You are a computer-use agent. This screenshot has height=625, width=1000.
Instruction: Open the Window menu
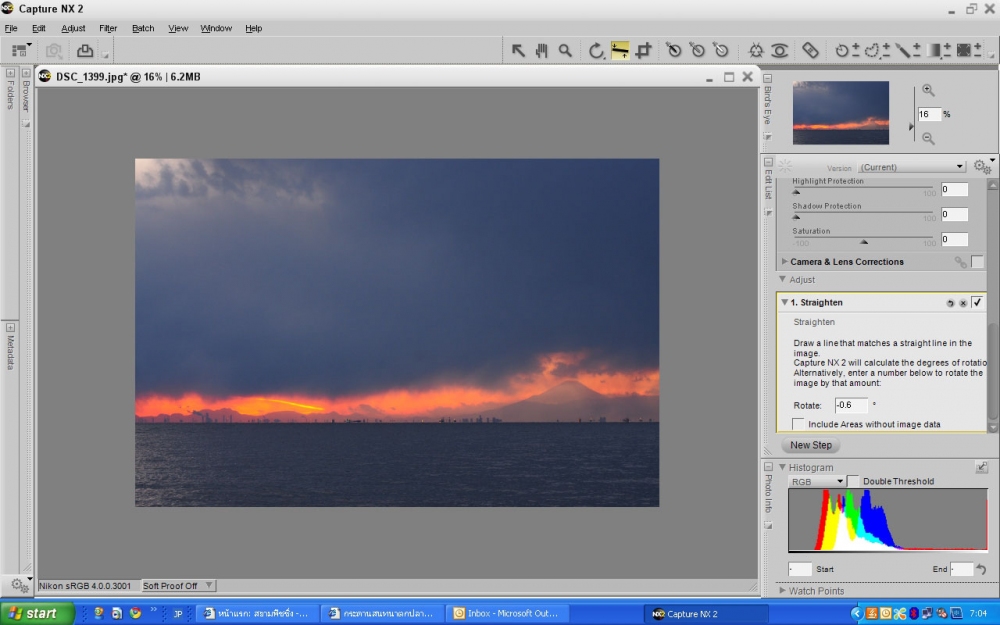(216, 28)
